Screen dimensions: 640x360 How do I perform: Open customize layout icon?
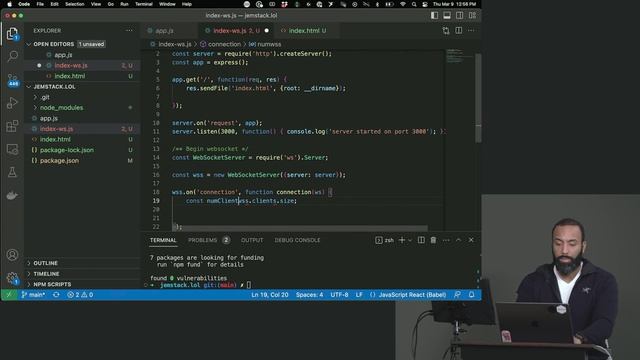point(472,16)
